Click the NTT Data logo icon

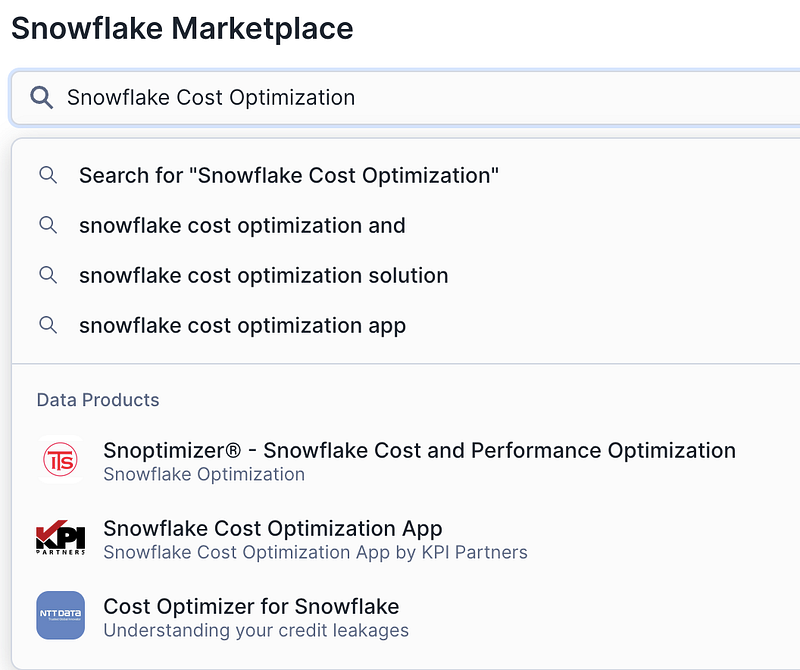(61, 615)
